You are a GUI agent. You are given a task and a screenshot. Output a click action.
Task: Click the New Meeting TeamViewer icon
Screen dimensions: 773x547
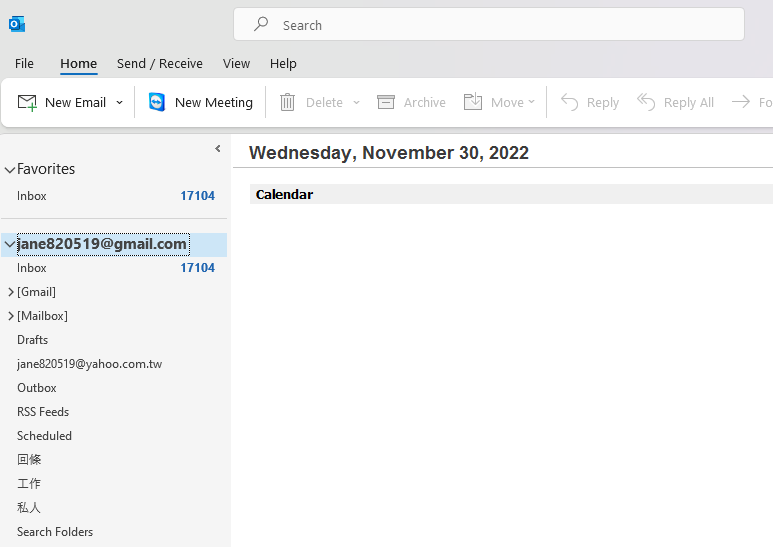[157, 102]
